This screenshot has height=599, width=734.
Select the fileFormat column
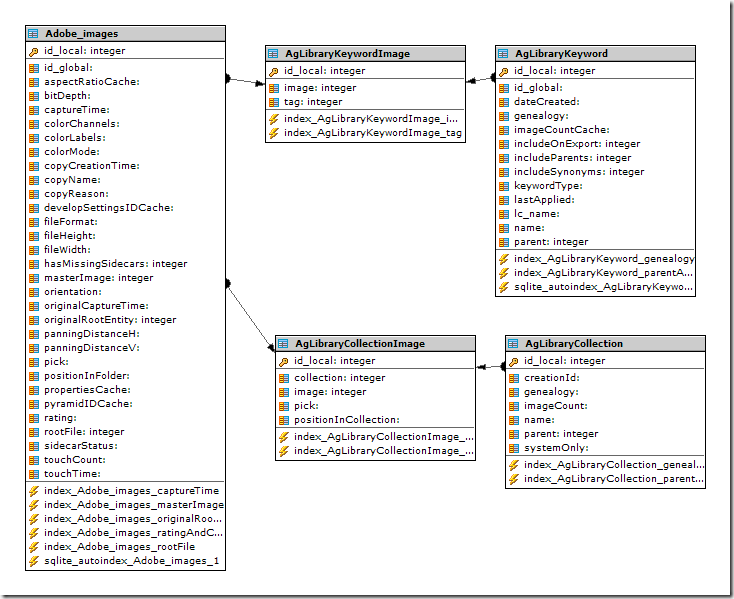[x=71, y=222]
